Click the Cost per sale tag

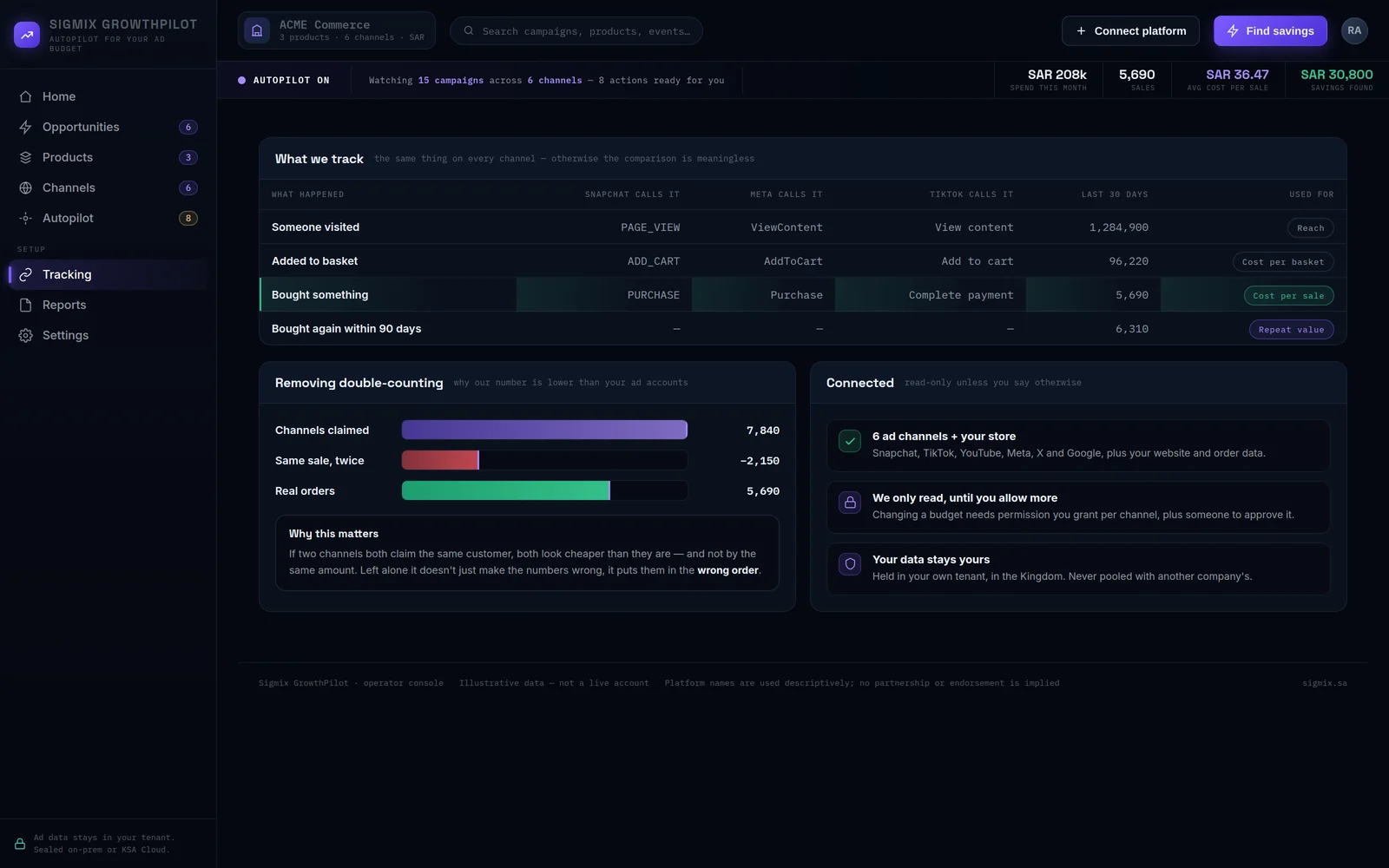pos(1288,296)
